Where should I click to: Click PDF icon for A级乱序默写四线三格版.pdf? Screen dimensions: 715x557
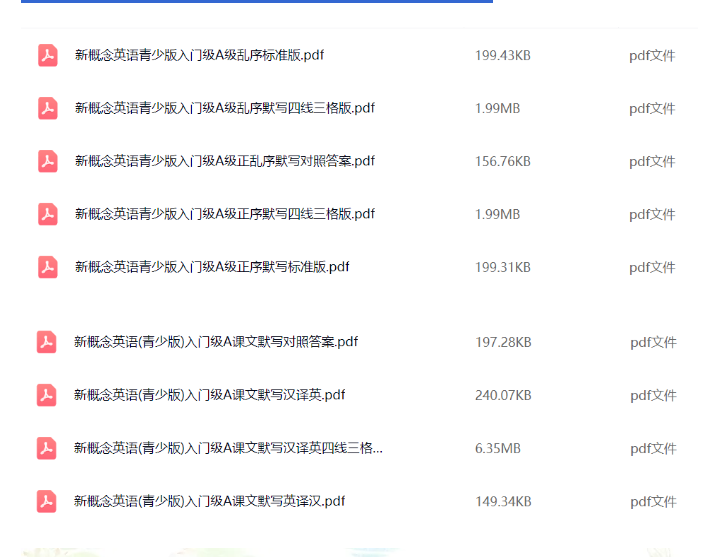47,108
